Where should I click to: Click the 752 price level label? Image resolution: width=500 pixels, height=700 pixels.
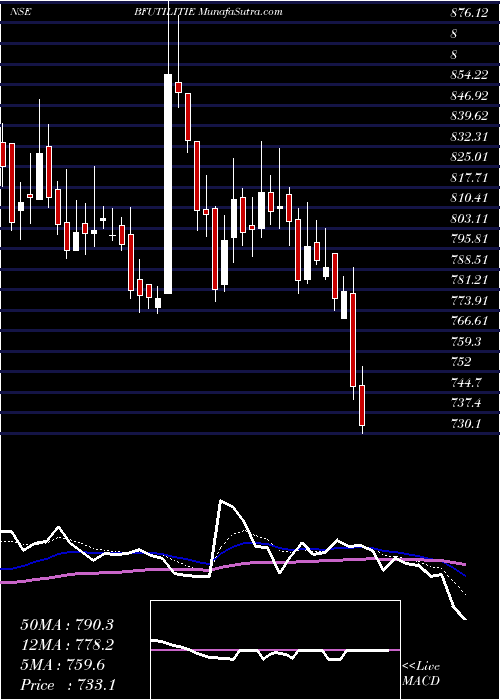(461, 362)
